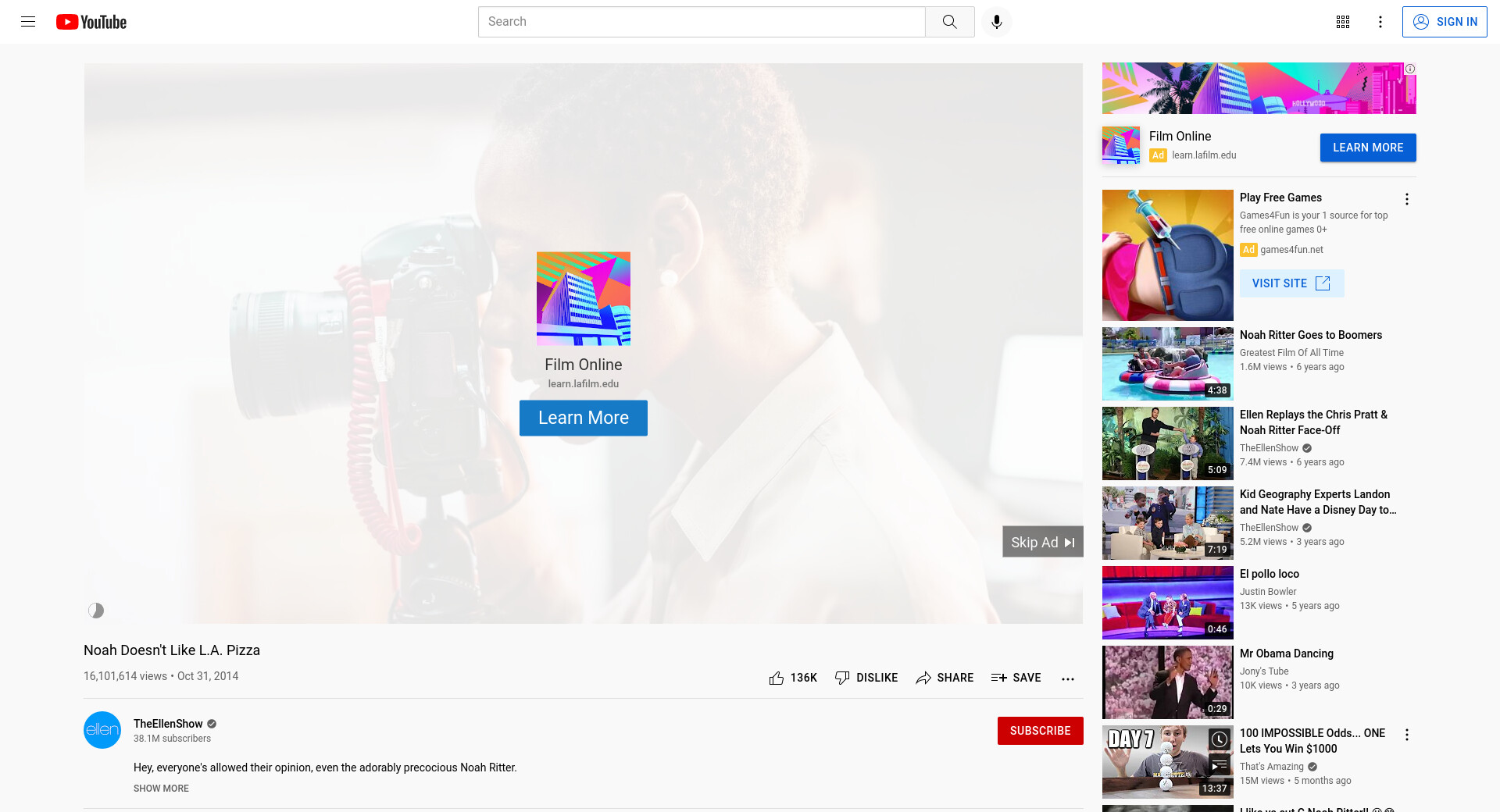Open Ellen Replays the Chris Pratt video
The height and width of the screenshot is (812, 1500).
click(x=1313, y=422)
